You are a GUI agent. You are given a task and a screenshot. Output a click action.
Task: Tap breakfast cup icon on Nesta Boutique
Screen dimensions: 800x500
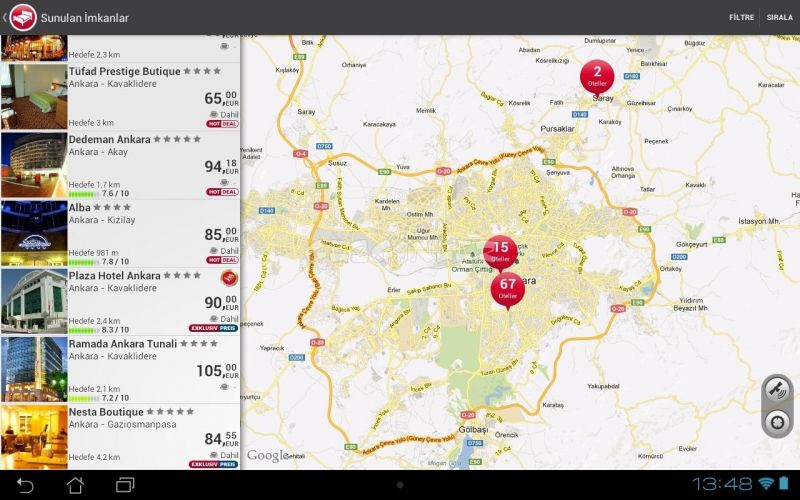pos(214,455)
